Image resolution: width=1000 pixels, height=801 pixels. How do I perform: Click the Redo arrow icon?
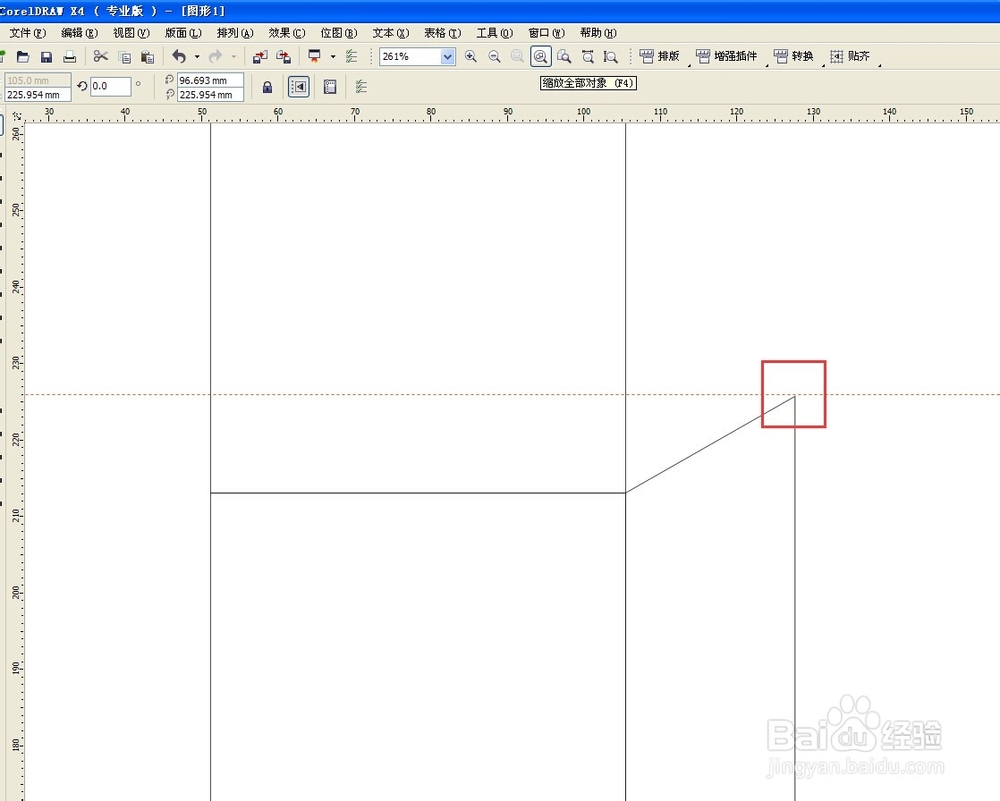point(216,57)
